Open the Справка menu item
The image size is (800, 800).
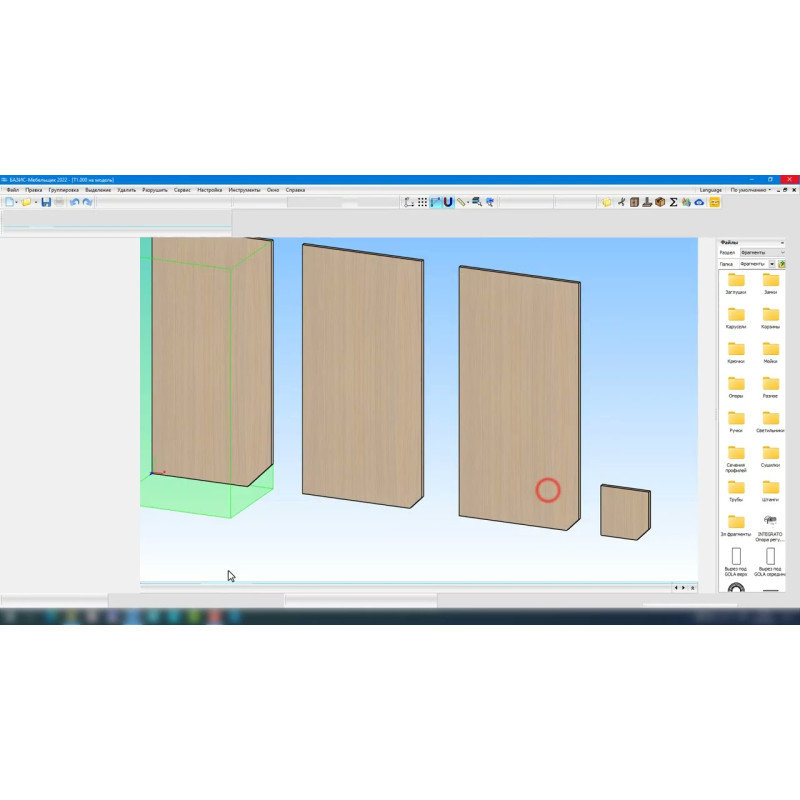[295, 189]
